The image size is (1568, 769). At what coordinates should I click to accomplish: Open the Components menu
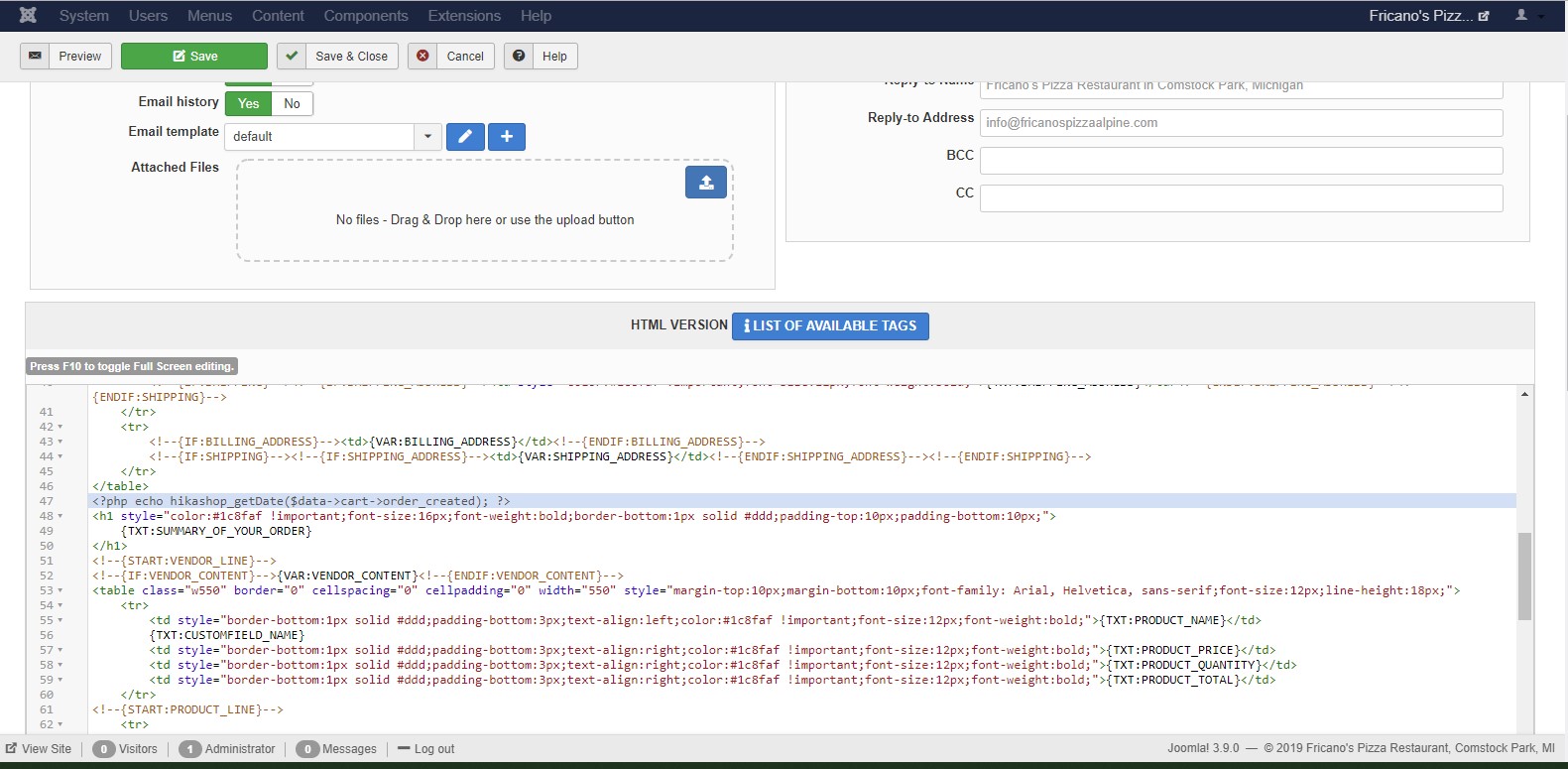tap(366, 16)
